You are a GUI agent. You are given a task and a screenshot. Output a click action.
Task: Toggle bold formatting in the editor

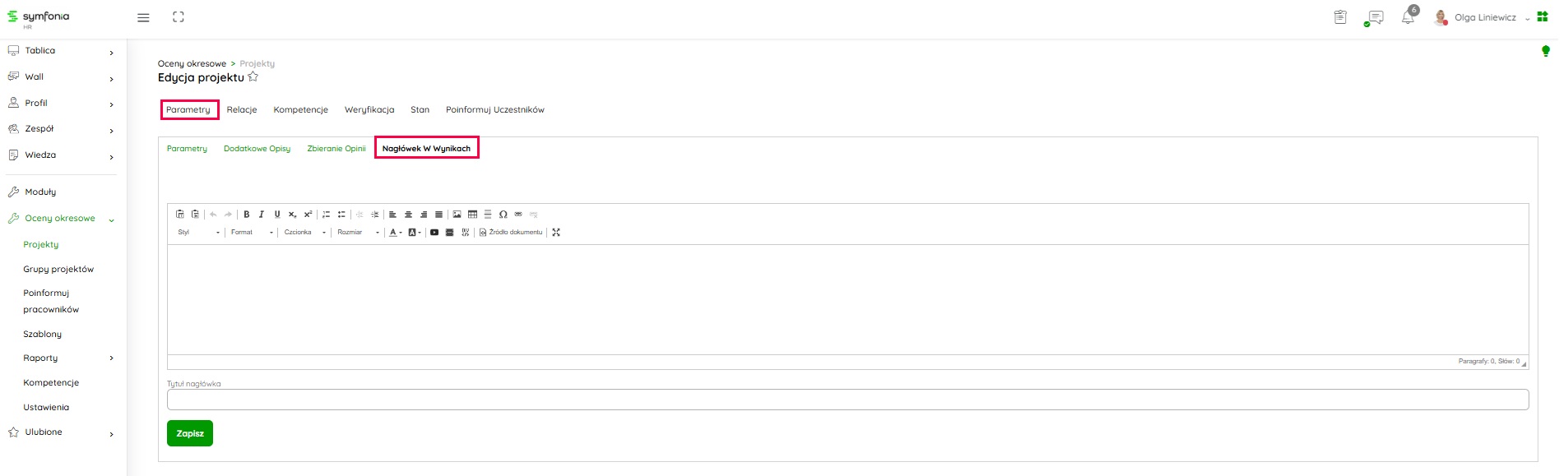coord(246,215)
